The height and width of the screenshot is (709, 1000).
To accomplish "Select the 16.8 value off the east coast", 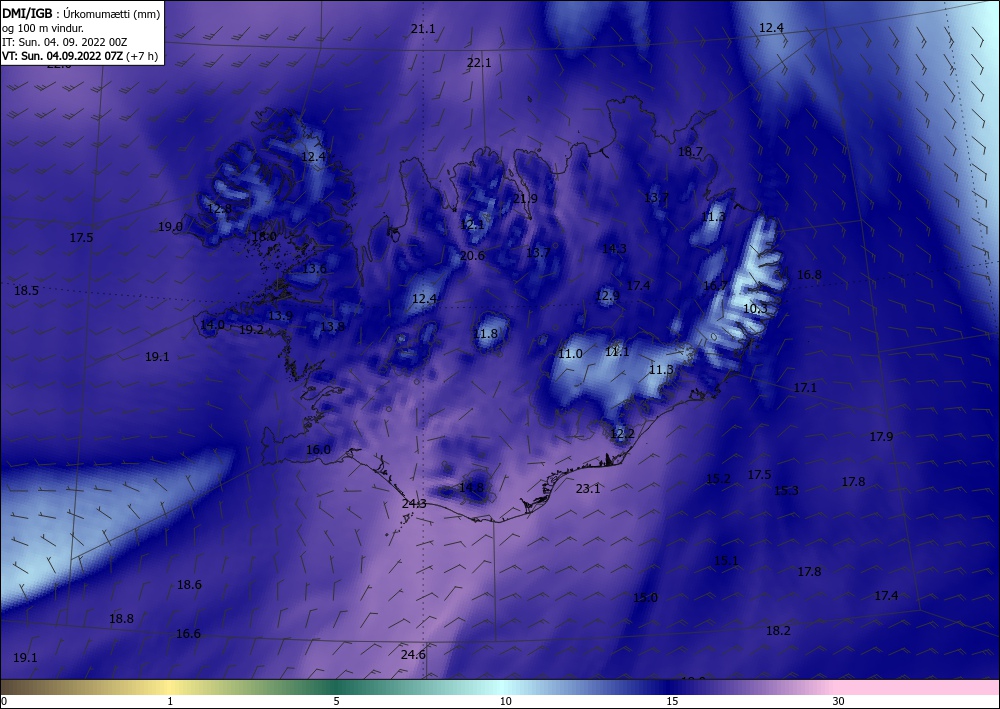I will click(809, 275).
